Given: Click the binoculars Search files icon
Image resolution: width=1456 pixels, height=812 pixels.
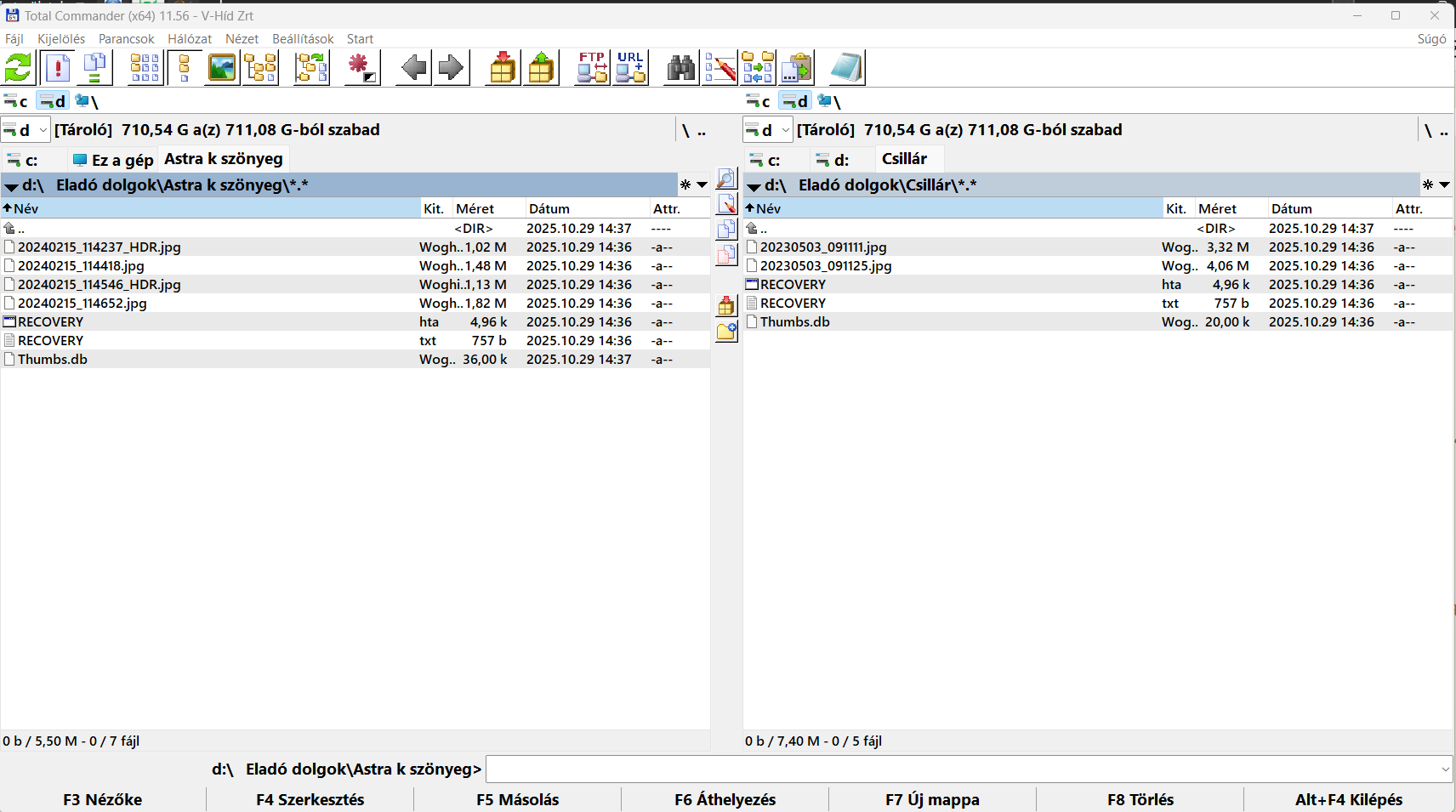Looking at the screenshot, I should tap(681, 68).
